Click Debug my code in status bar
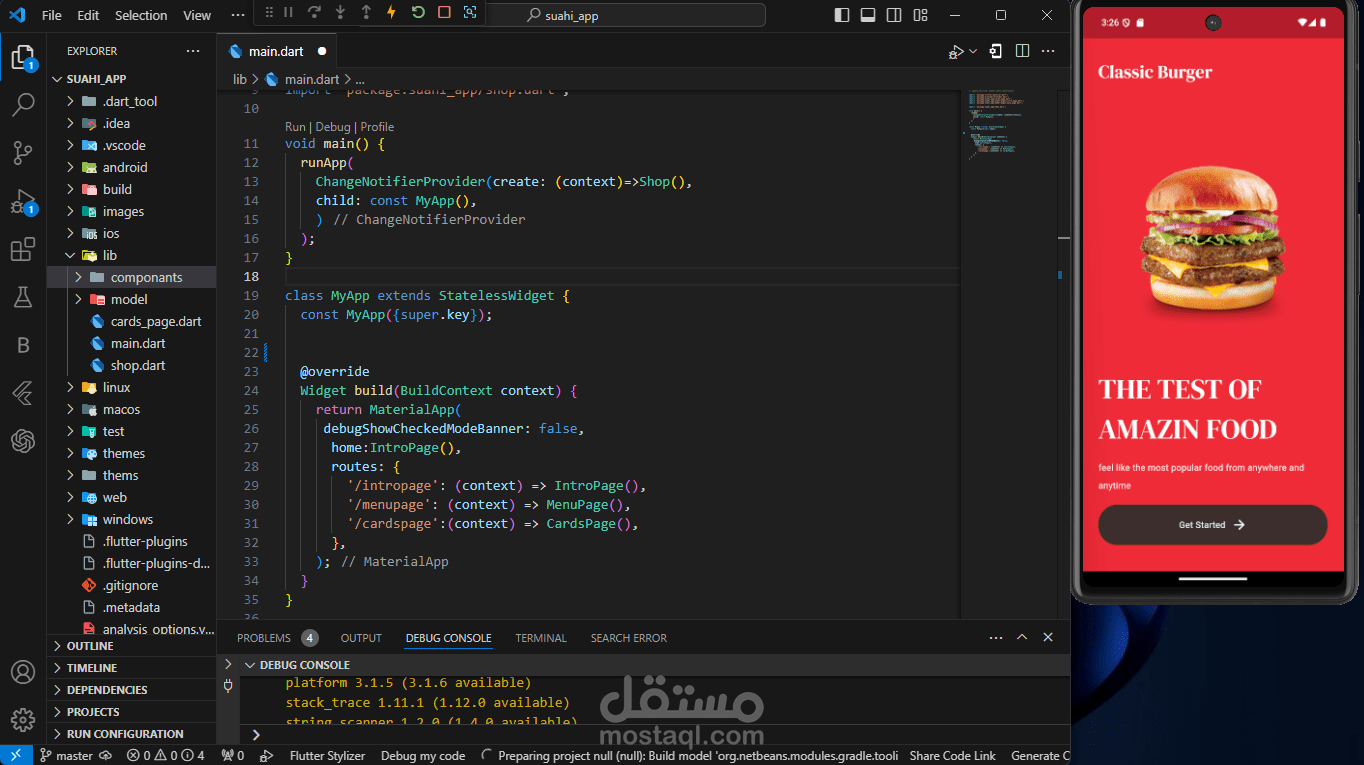1364x765 pixels. click(x=423, y=756)
